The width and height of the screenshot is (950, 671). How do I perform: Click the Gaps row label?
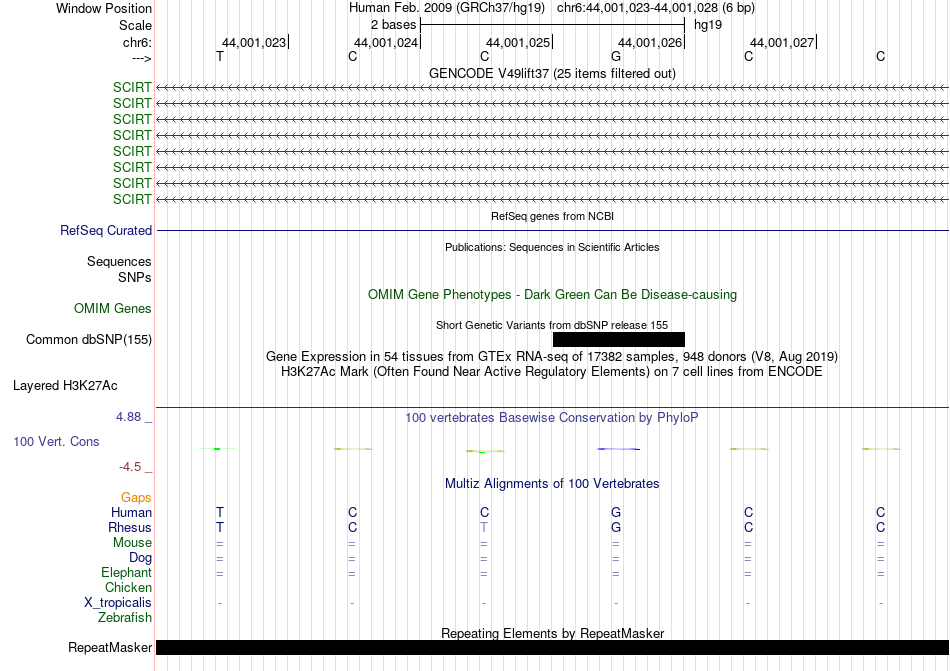(x=136, y=497)
